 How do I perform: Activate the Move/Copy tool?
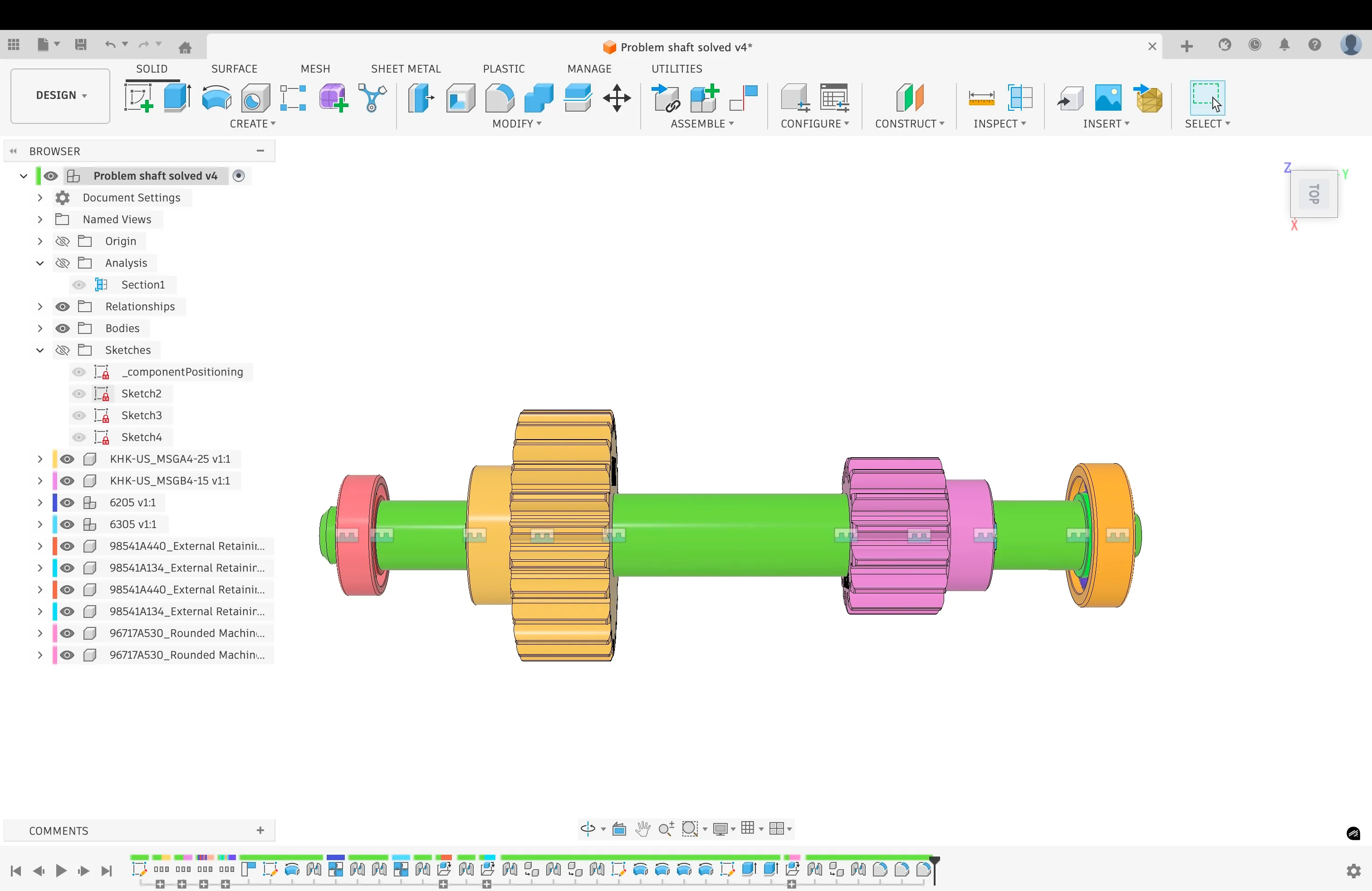[x=617, y=98]
